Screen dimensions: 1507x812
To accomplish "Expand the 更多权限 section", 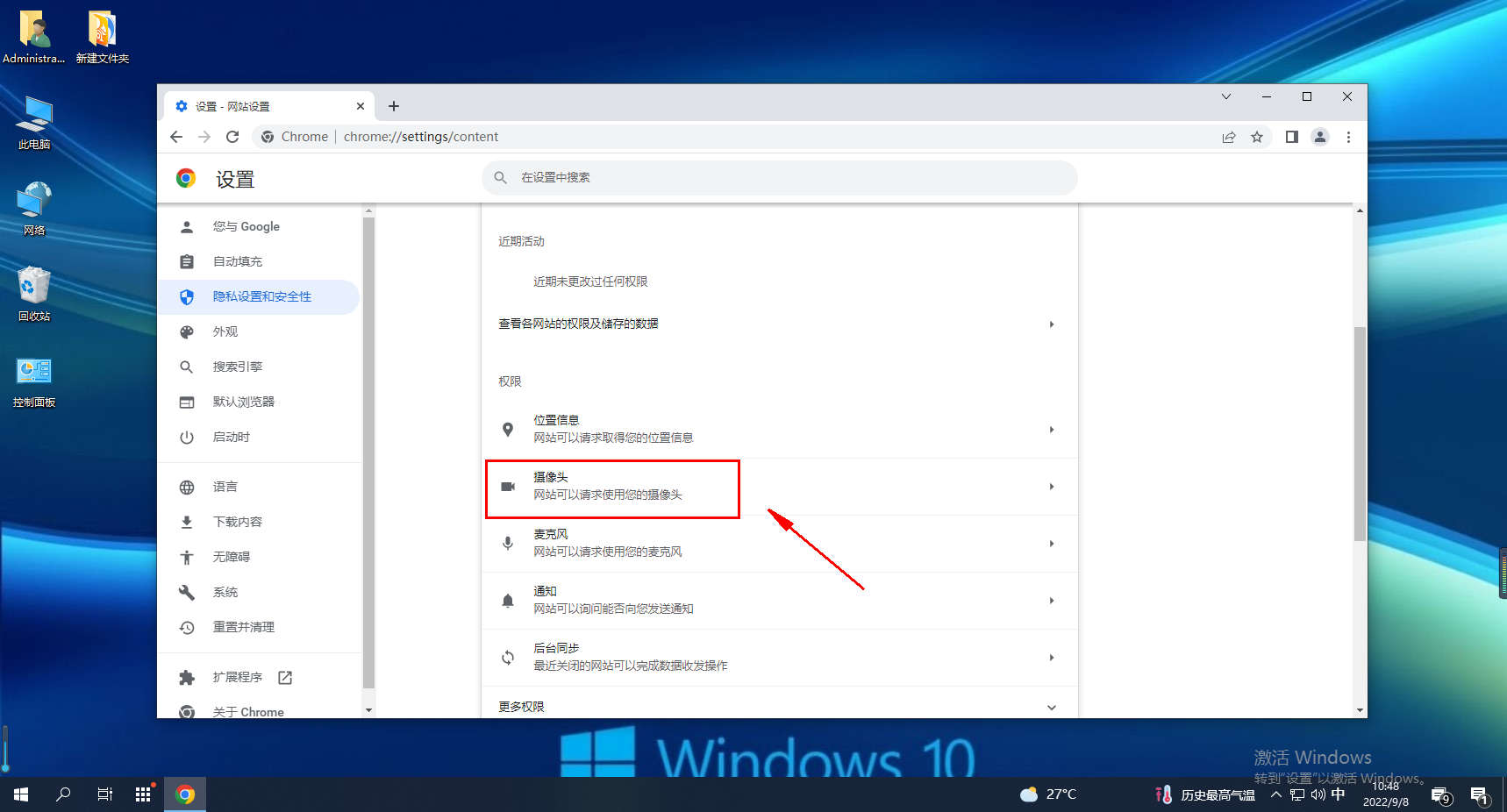I will (1051, 707).
